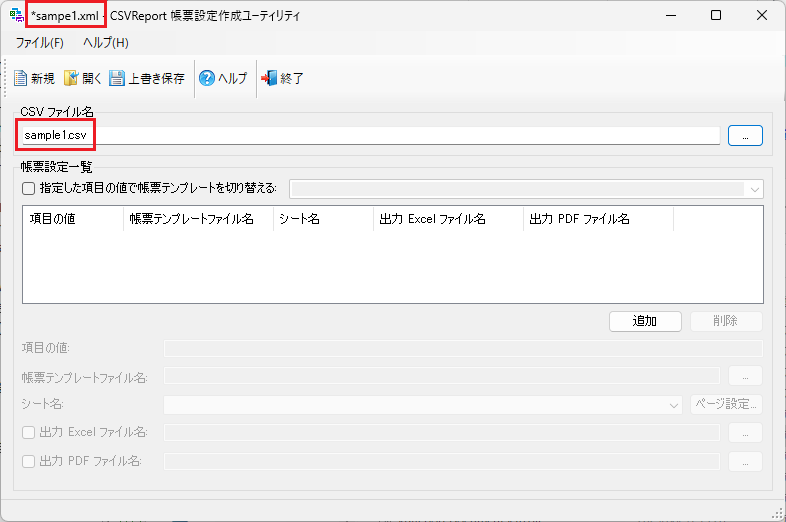786x522 pixels.
Task: Browse for output Excel file with its ... button
Action: [x=745, y=433]
